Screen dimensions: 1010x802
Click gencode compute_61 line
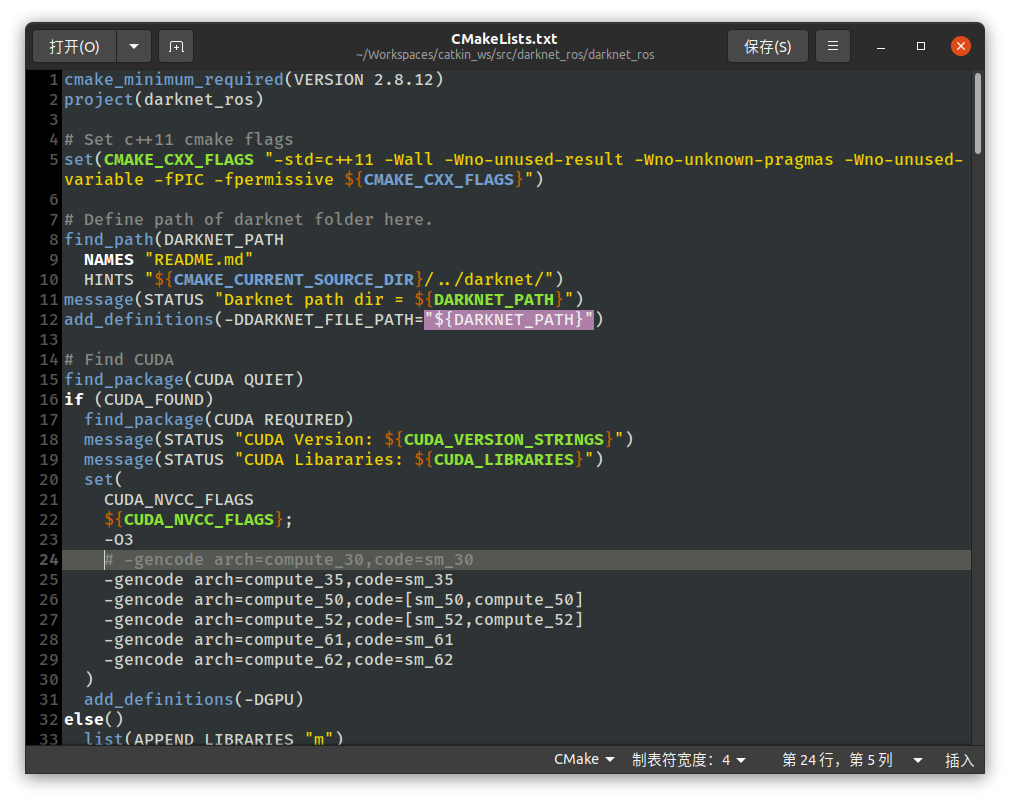point(279,639)
